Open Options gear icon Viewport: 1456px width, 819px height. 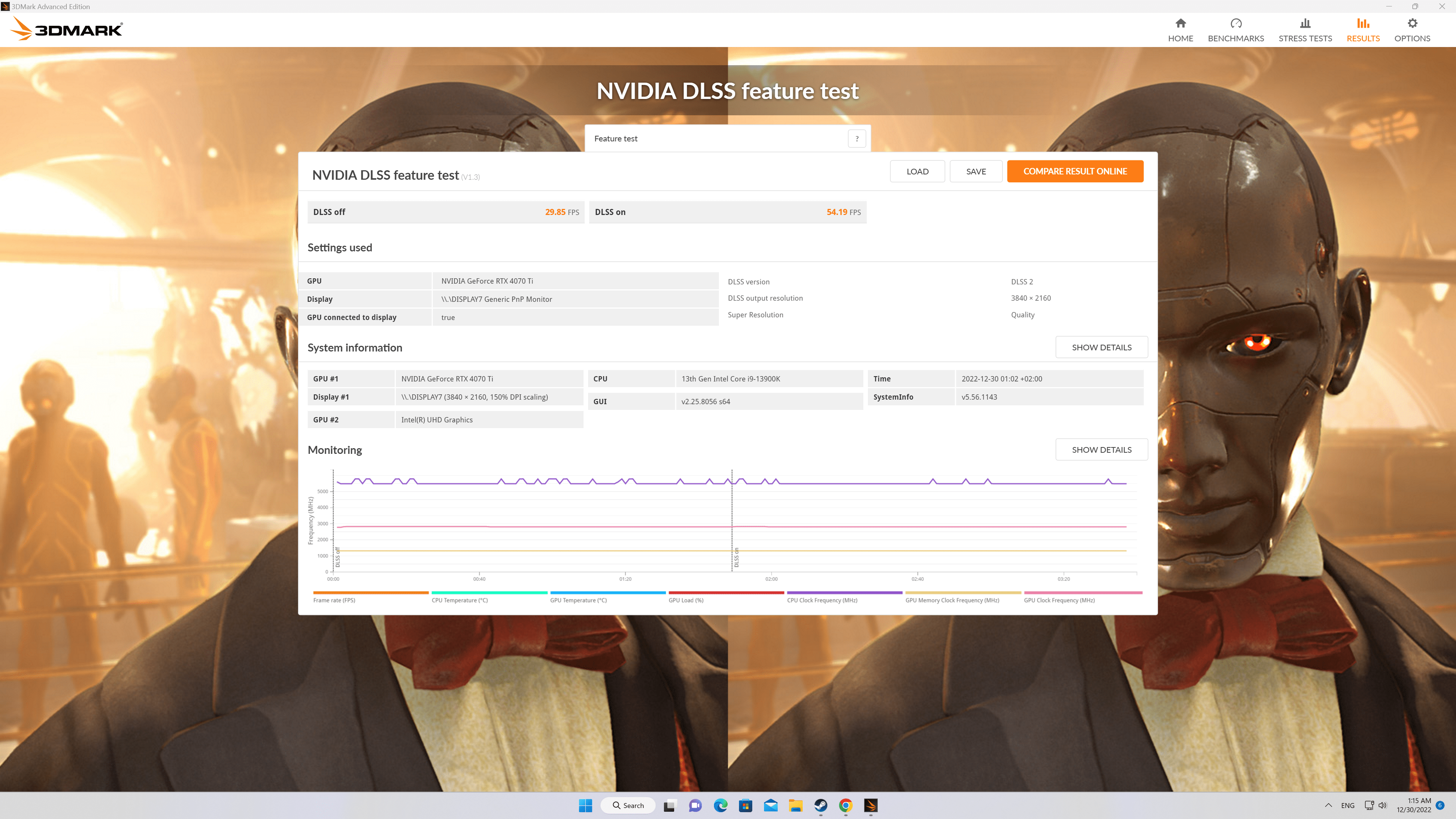pyautogui.click(x=1412, y=24)
